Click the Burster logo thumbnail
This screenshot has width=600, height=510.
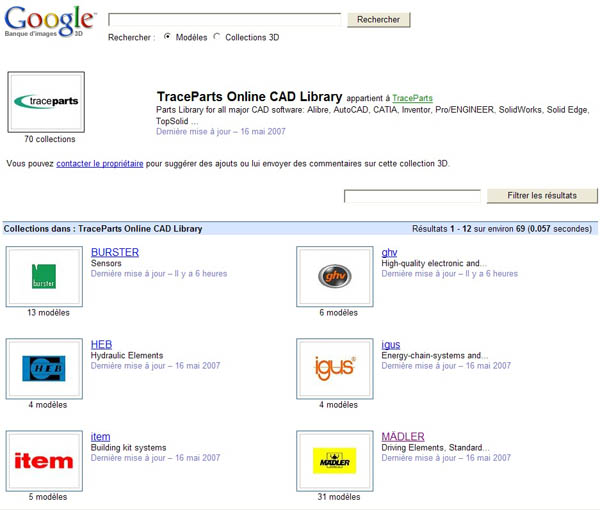pyautogui.click(x=44, y=276)
